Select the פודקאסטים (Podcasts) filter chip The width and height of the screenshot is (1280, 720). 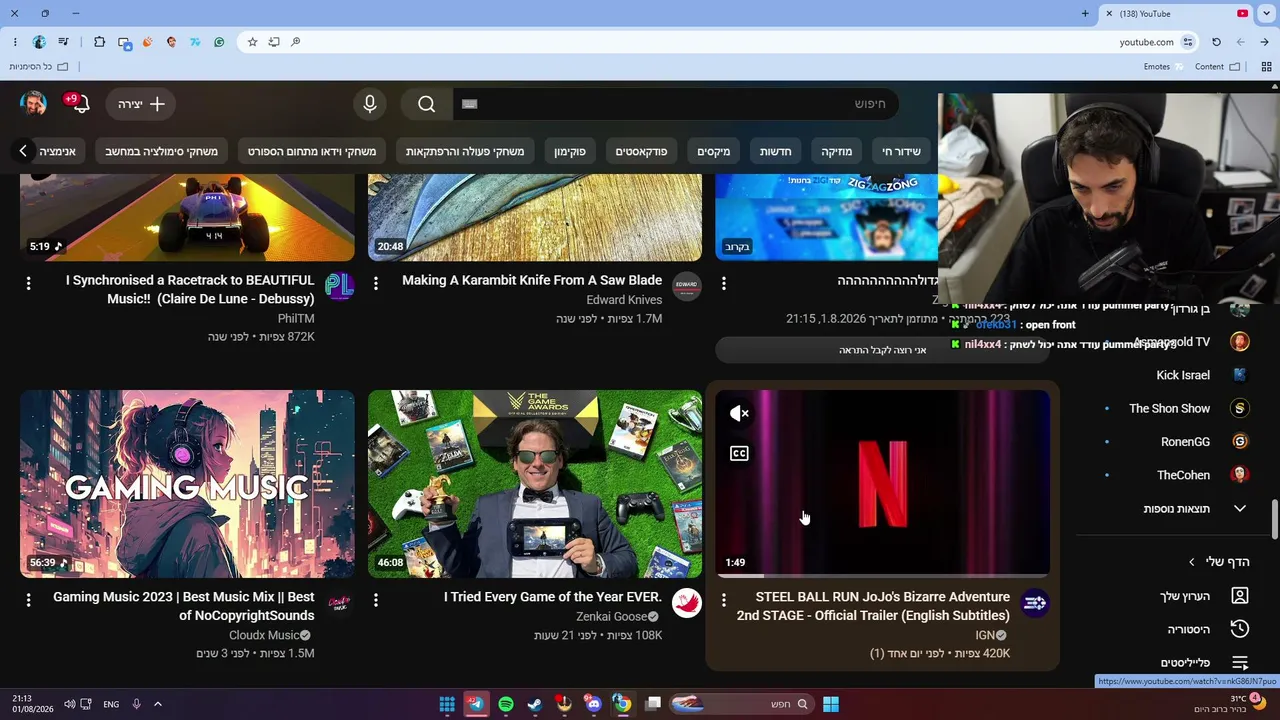641,152
